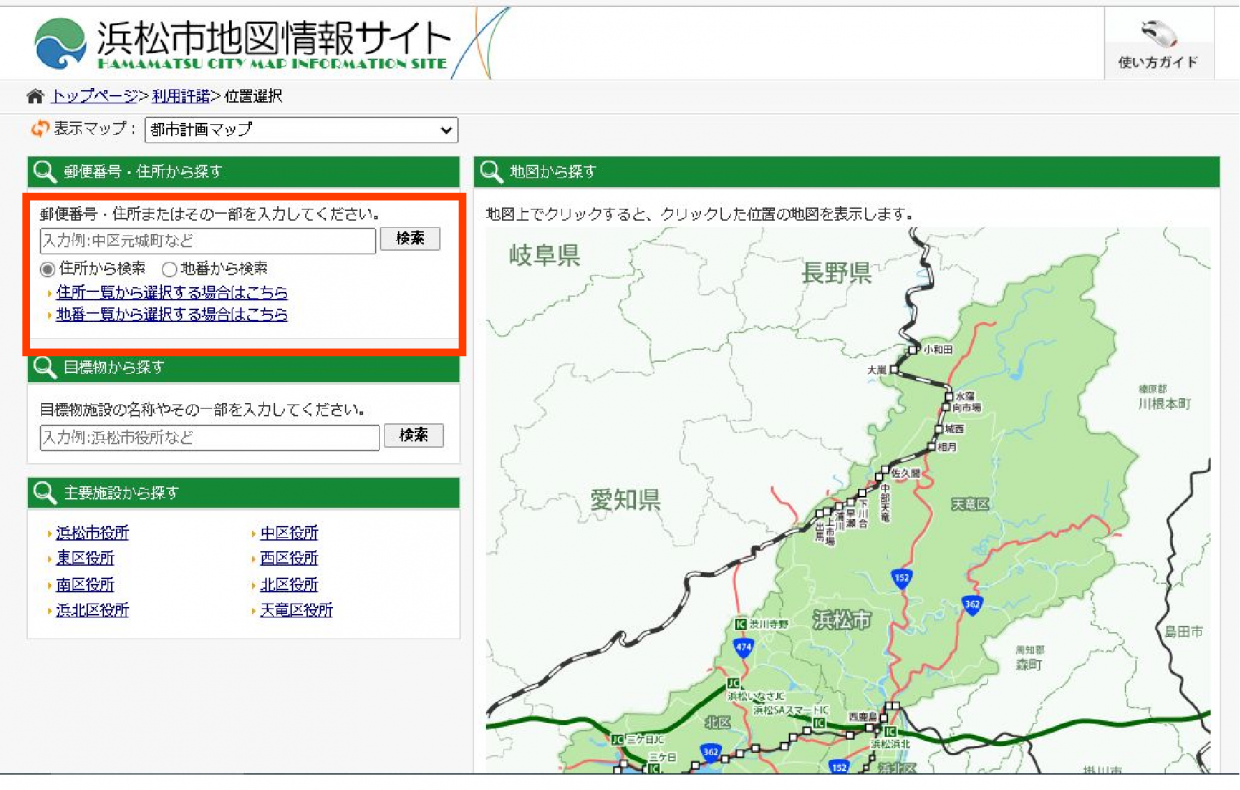Click the orange refresh icon beside 表示マップ

point(38,129)
